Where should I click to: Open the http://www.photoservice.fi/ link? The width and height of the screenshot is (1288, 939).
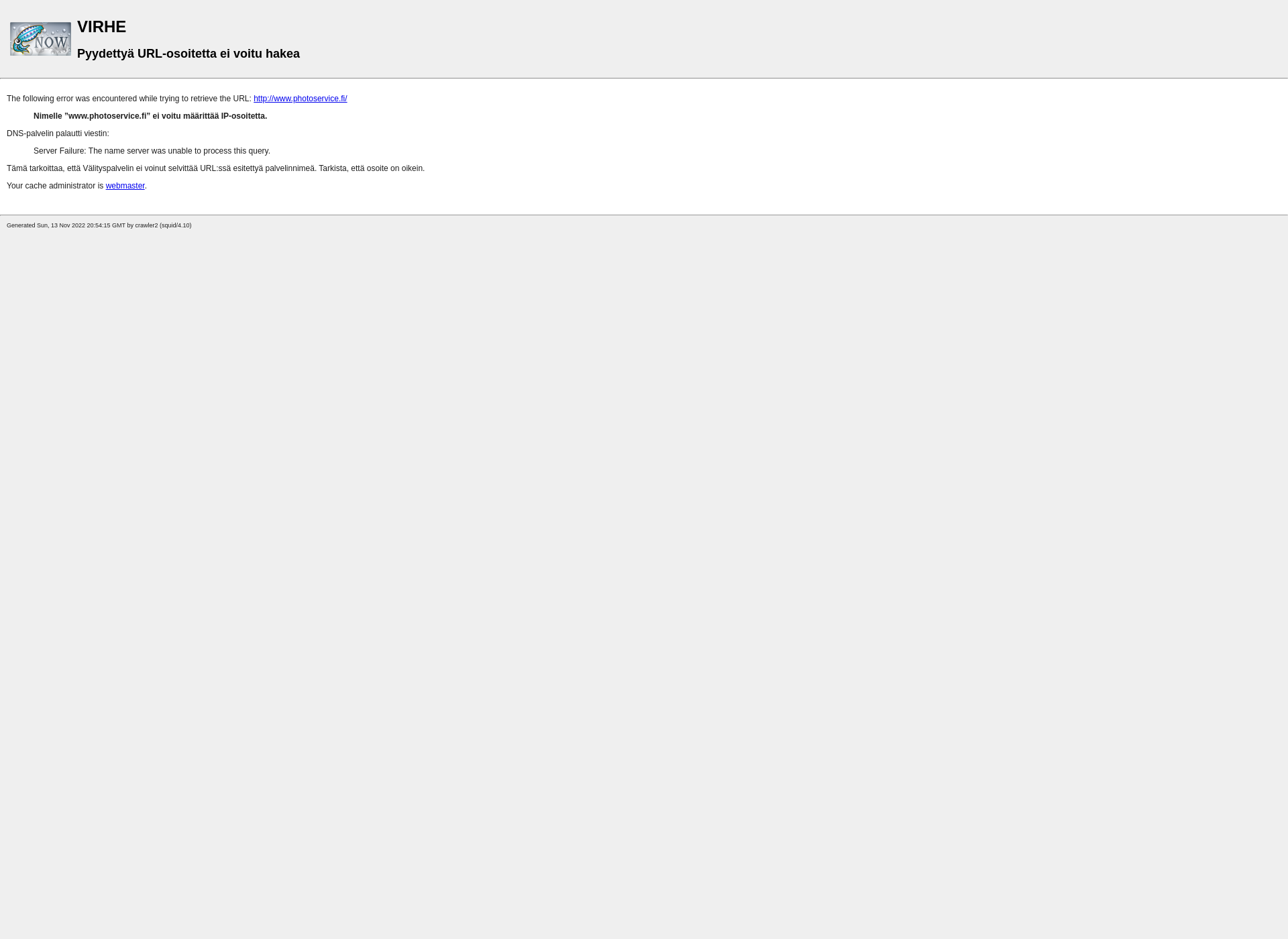(300, 98)
